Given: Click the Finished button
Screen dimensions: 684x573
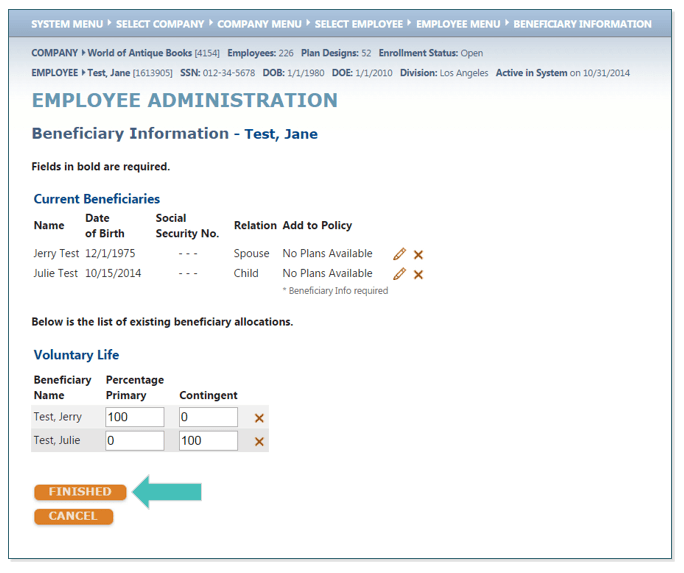Looking at the screenshot, I should pos(80,492).
